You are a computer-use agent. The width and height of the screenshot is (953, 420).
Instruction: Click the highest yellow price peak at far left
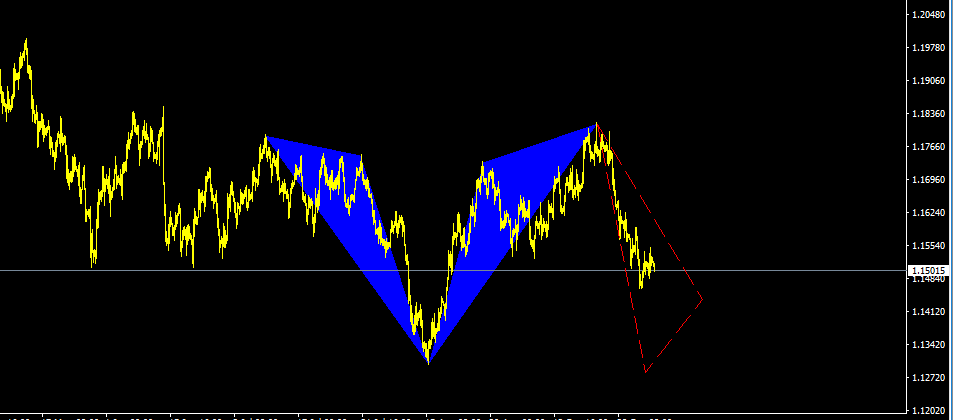[25, 41]
